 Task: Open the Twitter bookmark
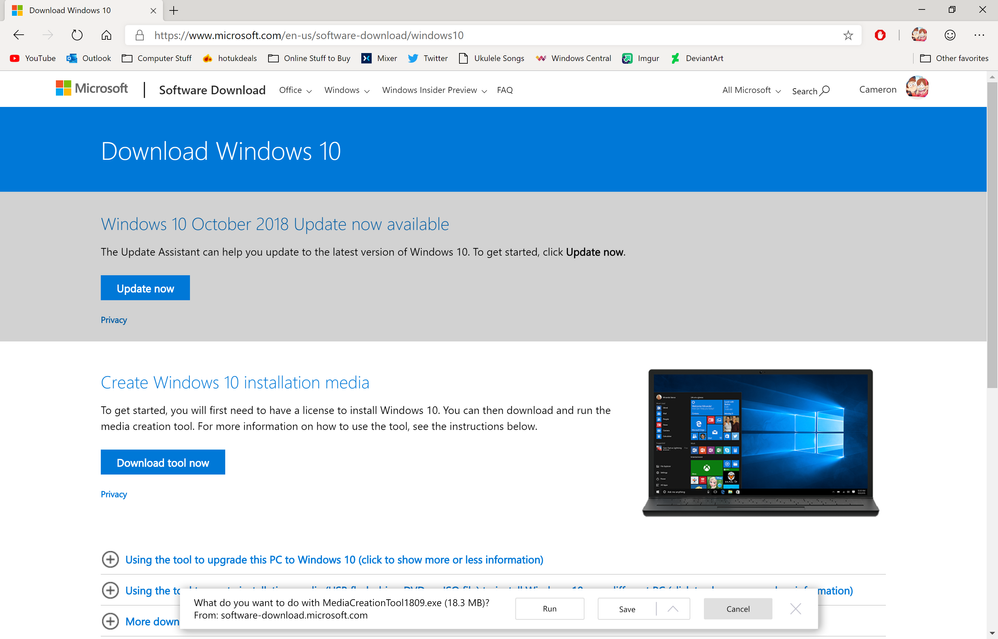click(428, 58)
